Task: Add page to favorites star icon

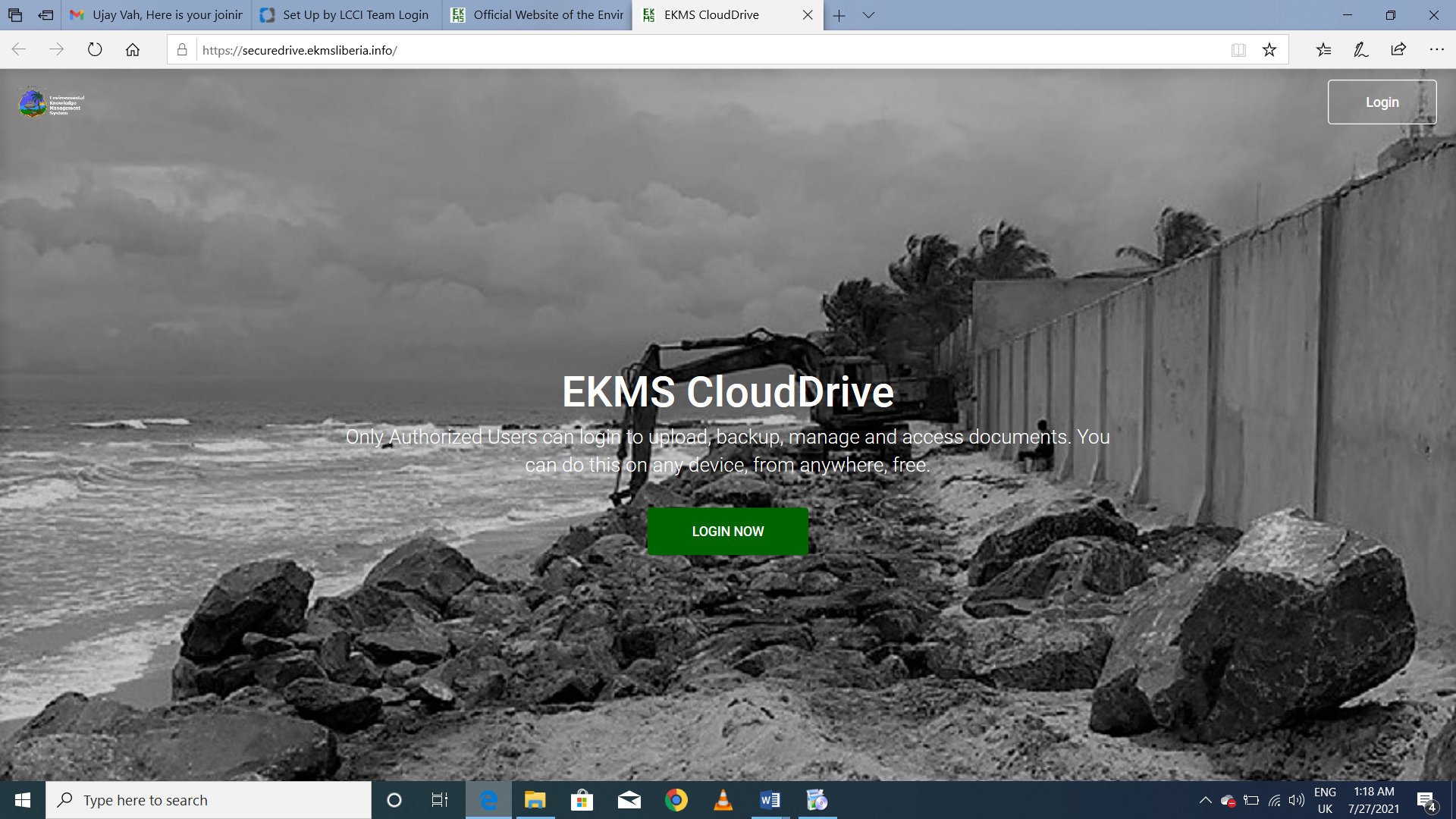Action: [1269, 50]
